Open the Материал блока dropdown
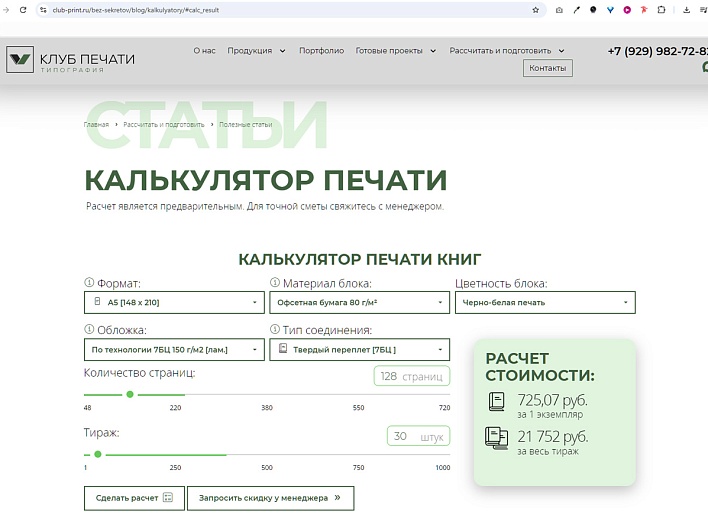The image size is (708, 518). point(359,303)
